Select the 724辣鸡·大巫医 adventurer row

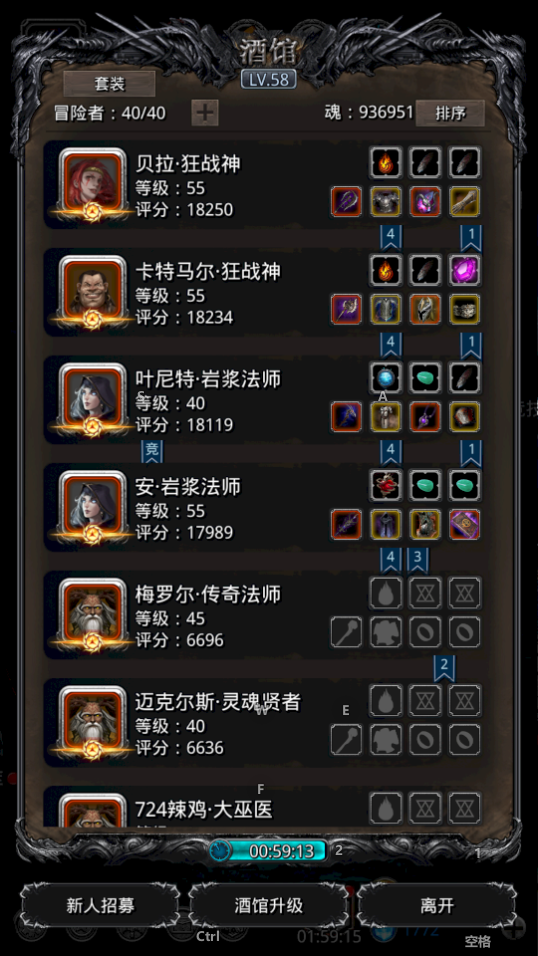point(265,807)
